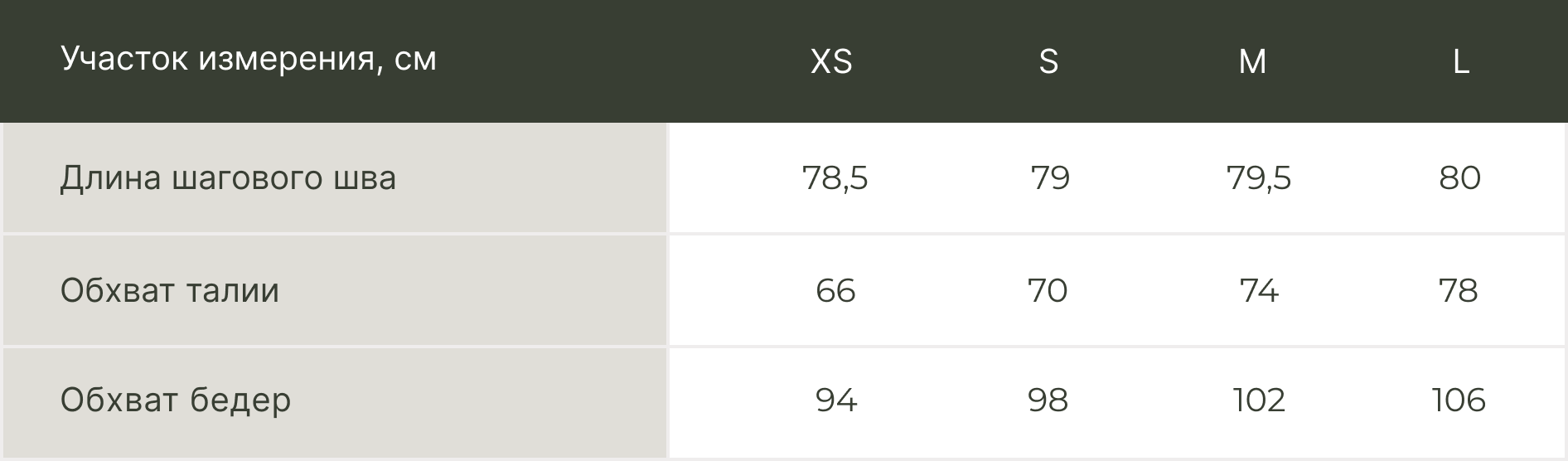Select the 'Обхват бедер' row label
Viewport: 1568px width, 461px height.
pos(176,400)
